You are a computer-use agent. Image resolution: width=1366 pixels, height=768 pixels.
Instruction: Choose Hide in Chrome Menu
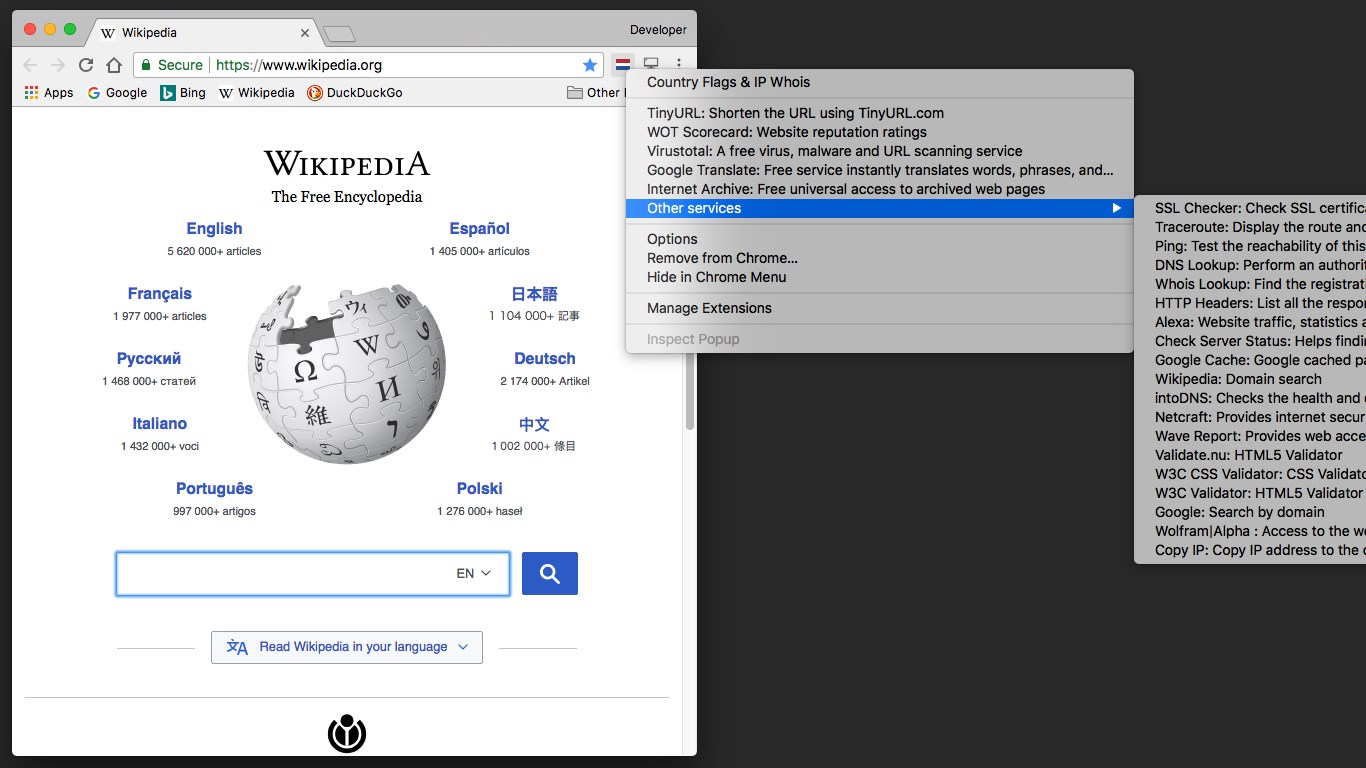(880, 277)
